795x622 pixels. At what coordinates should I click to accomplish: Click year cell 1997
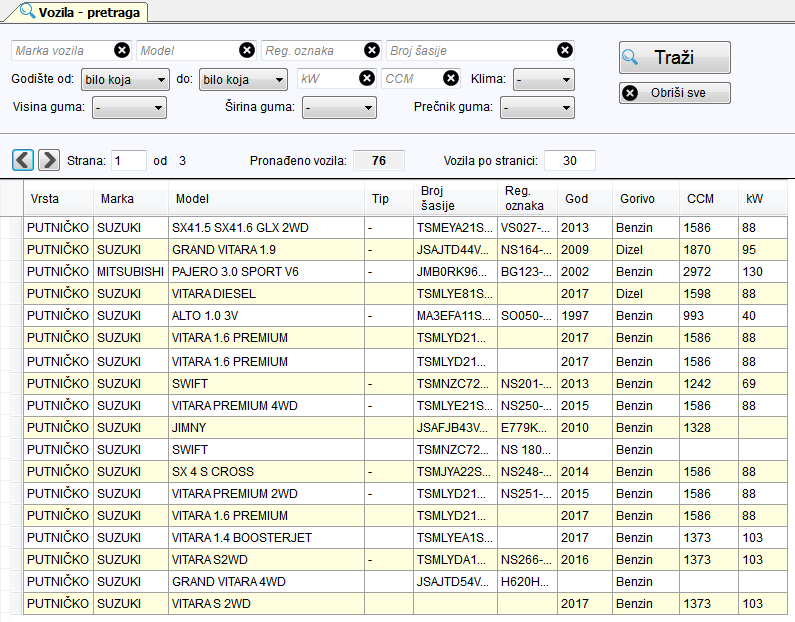585,315
